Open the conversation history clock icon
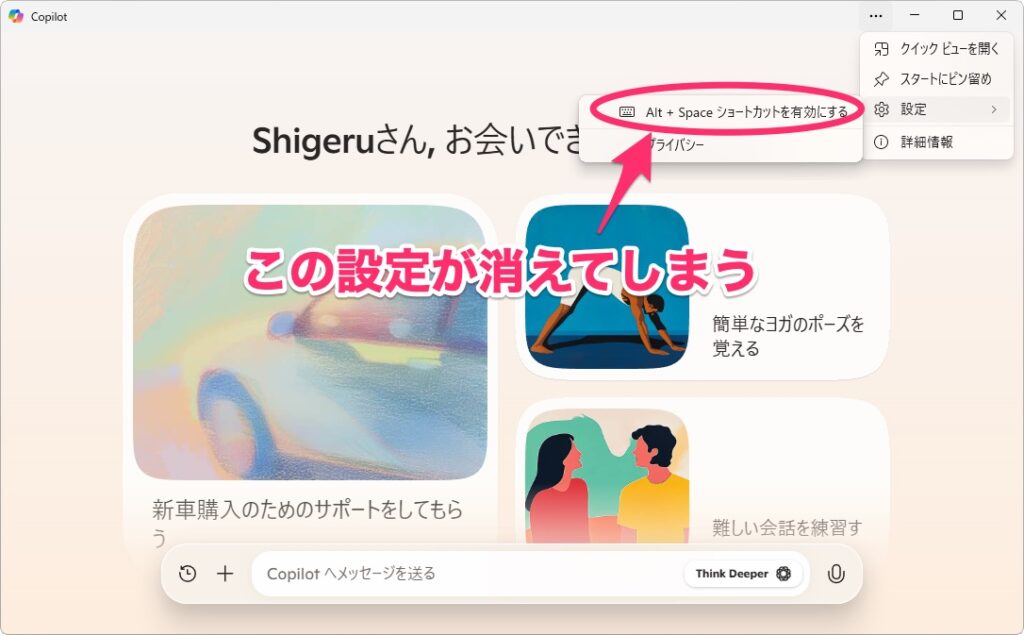 (187, 574)
